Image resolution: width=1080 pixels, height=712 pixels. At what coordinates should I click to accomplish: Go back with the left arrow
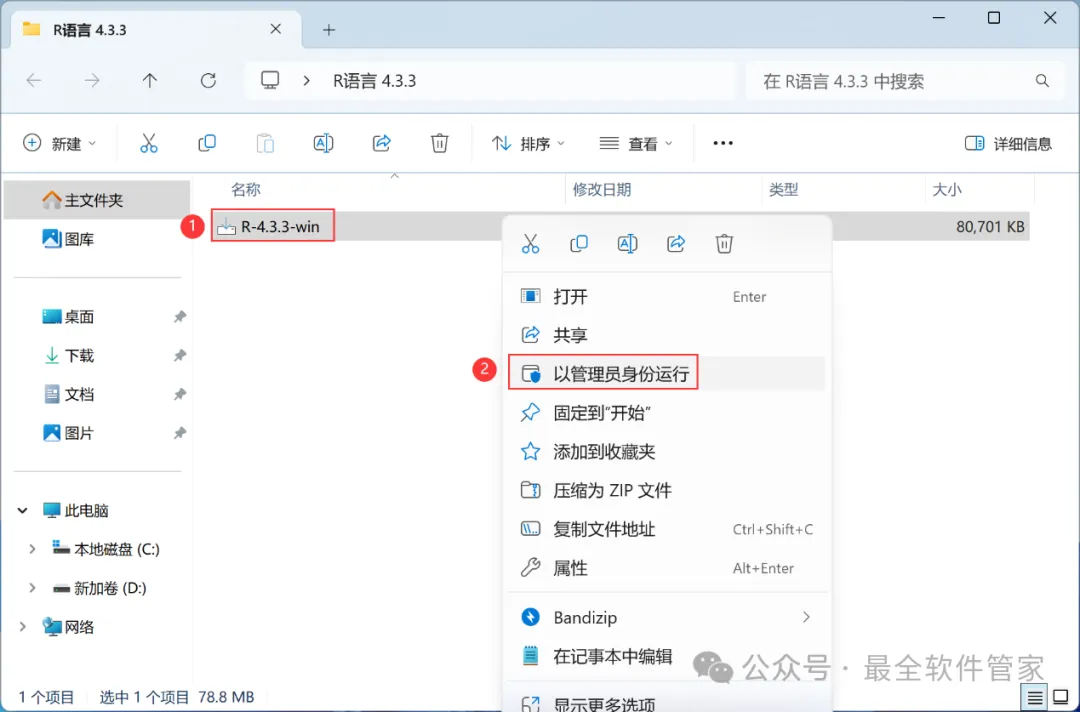click(34, 81)
